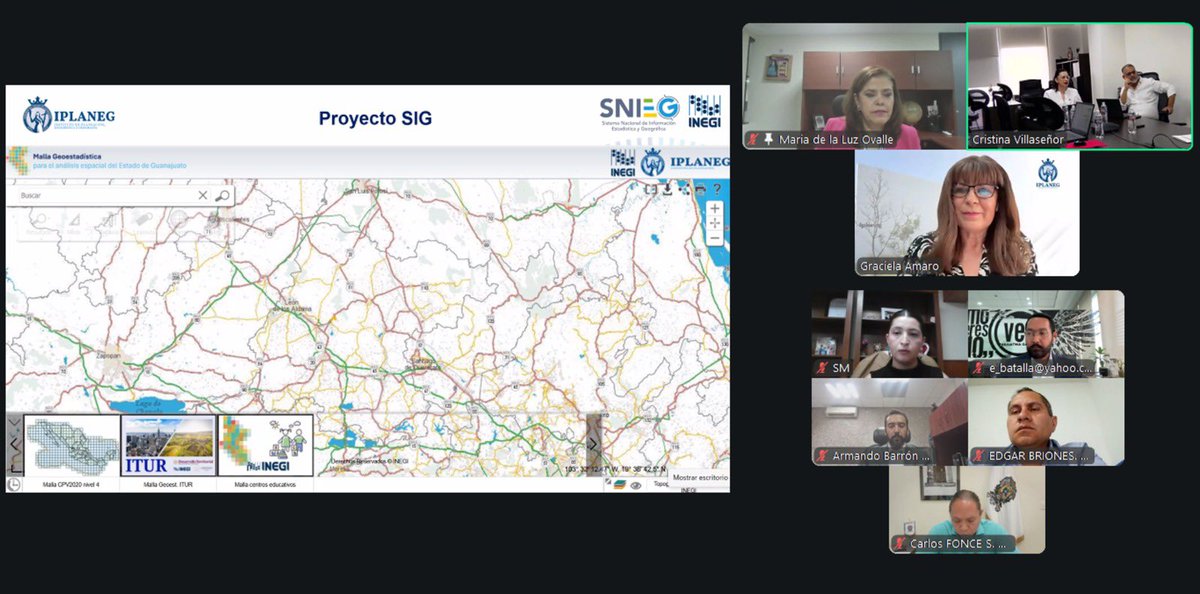Select Maria de la Luz Ovalle video
The width and height of the screenshot is (1200, 594).
coord(854,86)
